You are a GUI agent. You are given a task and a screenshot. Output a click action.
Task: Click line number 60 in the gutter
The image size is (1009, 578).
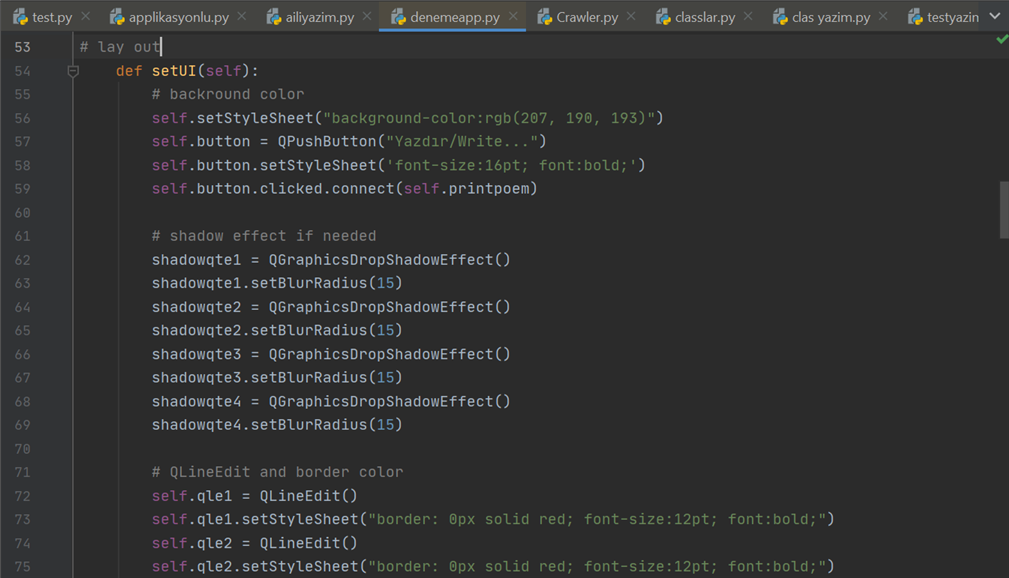point(22,213)
